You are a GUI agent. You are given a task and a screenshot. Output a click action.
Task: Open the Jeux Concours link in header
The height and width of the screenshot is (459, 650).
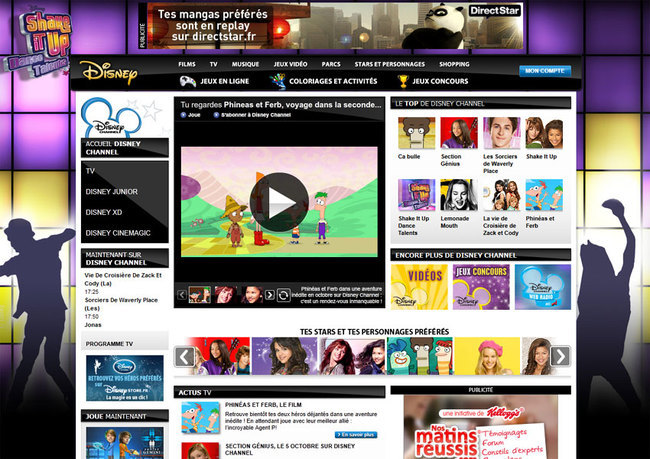tap(440, 81)
